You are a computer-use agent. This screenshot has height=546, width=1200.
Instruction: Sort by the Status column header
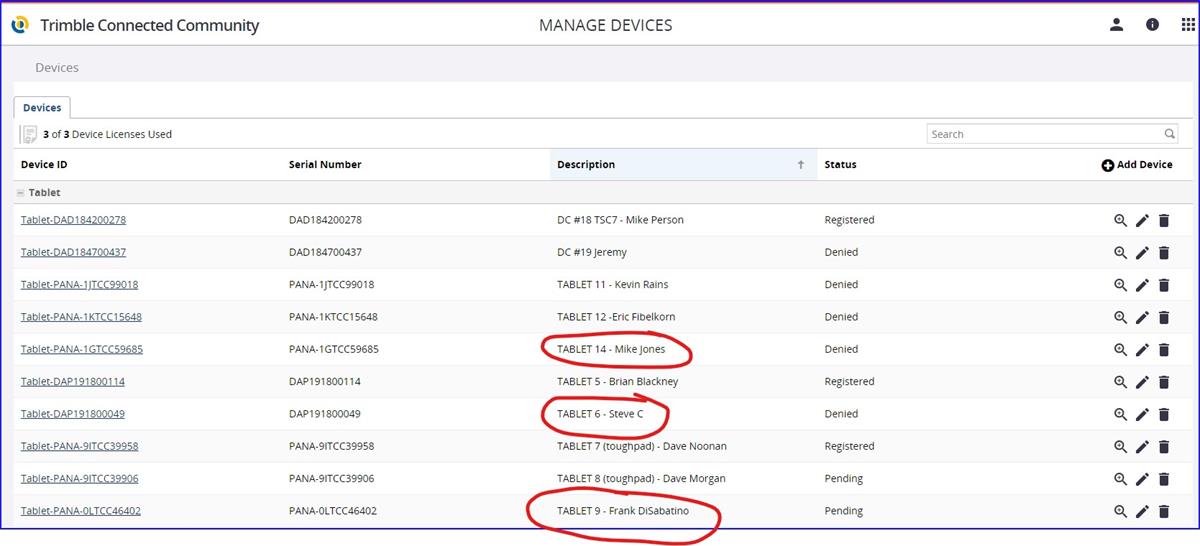coord(840,165)
